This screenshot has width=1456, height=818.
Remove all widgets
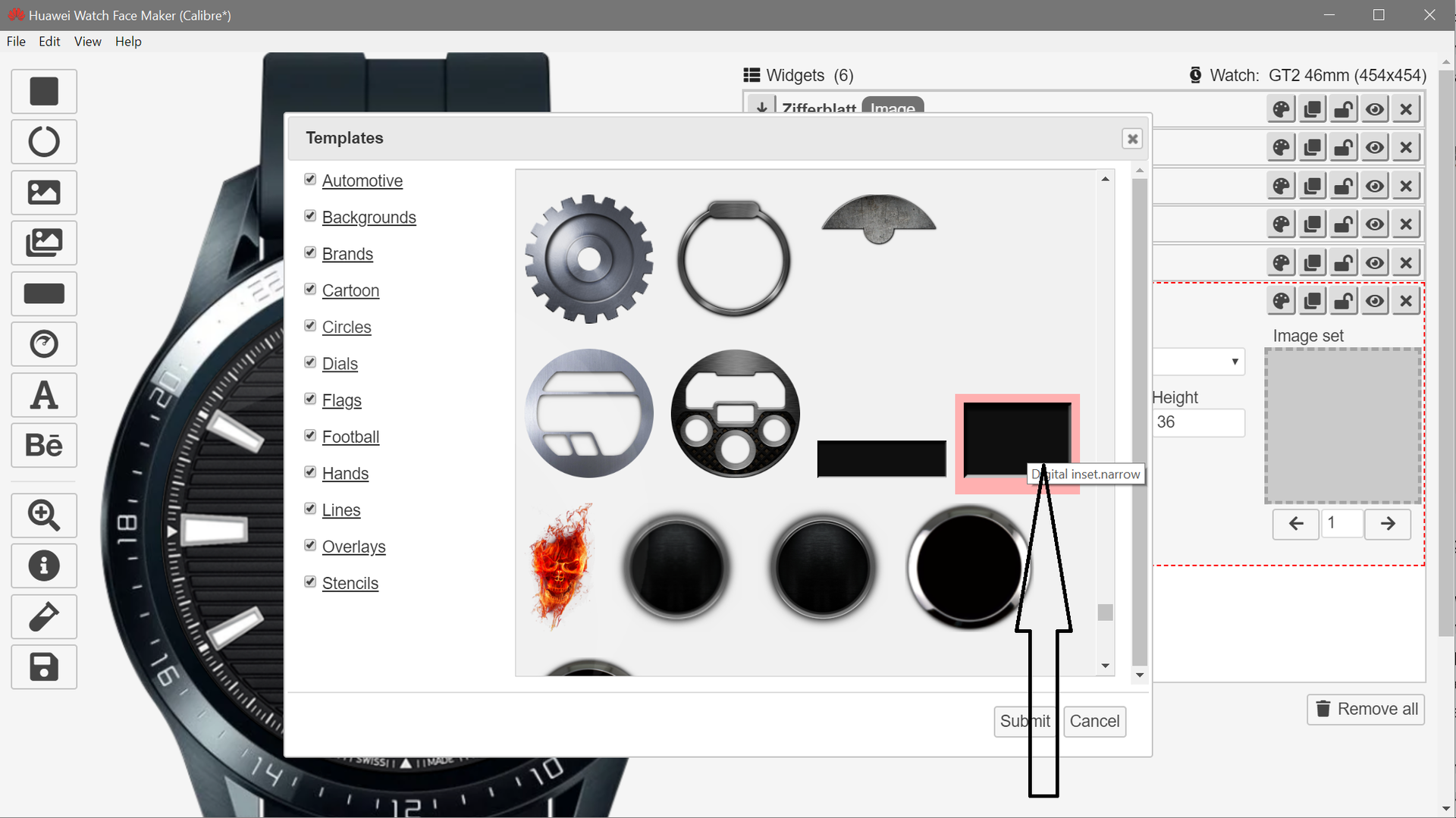click(1366, 709)
